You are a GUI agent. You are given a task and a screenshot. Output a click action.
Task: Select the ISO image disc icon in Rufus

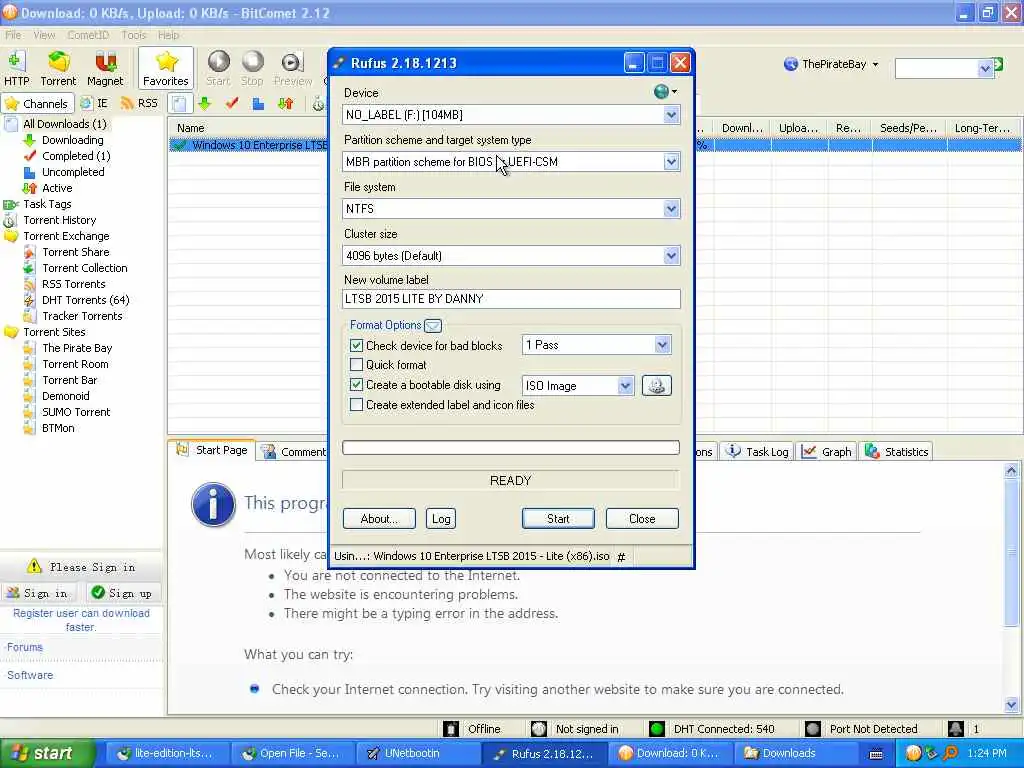click(656, 385)
